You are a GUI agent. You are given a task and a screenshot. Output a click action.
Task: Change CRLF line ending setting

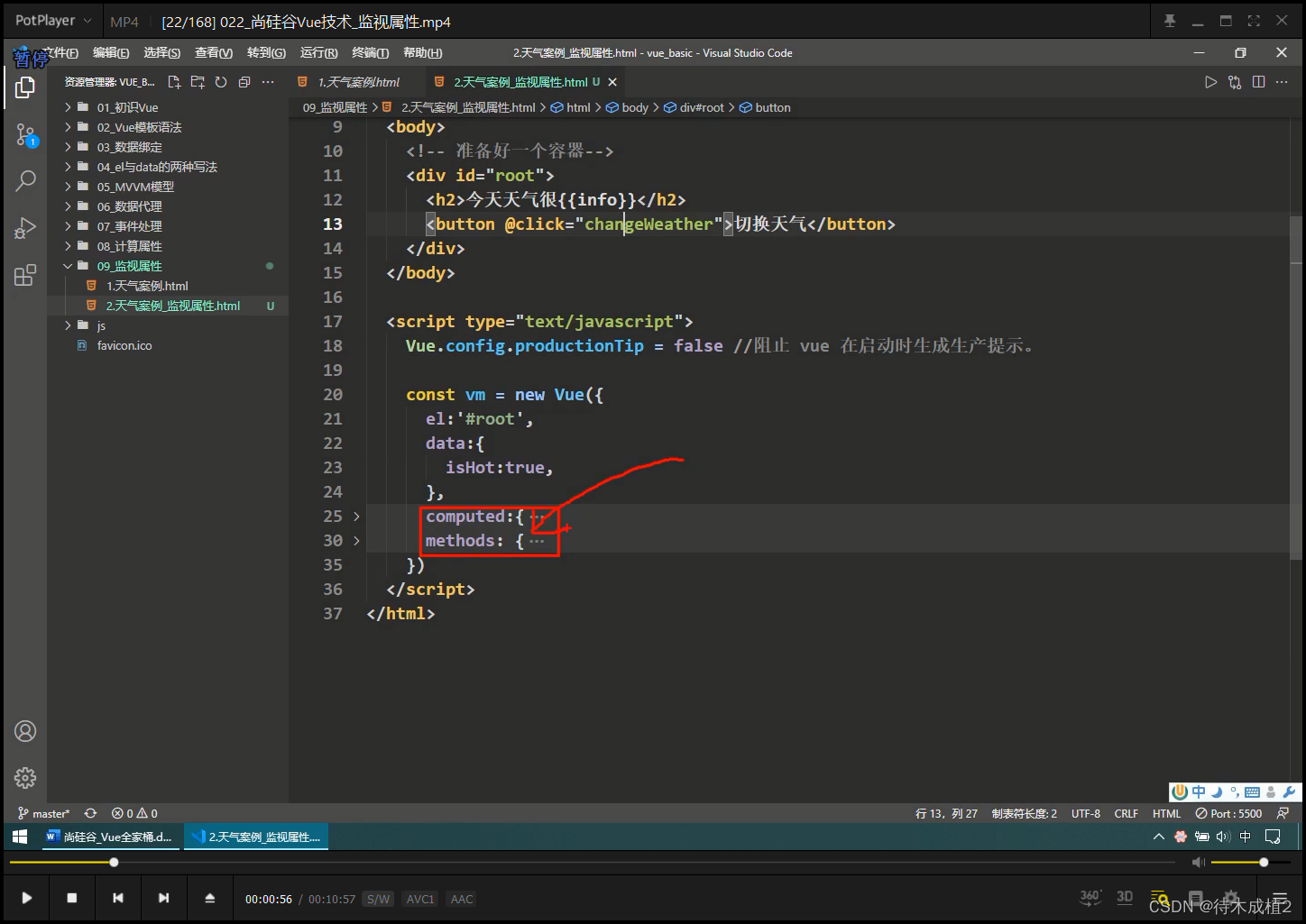pyautogui.click(x=1126, y=813)
